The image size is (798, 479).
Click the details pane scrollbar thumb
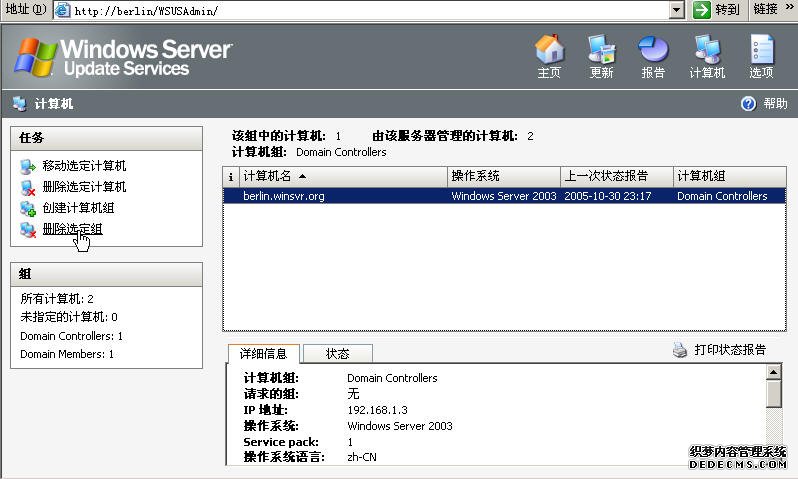774,393
